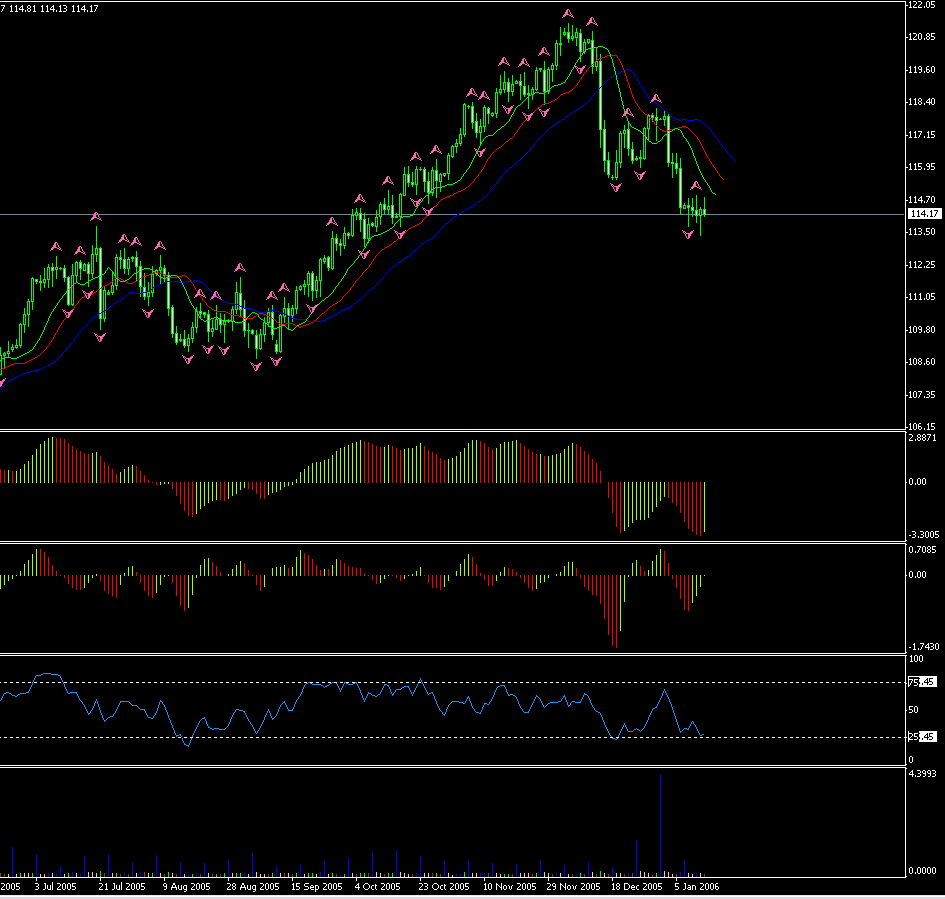This screenshot has width=945, height=899.
Task: Select the 0.7085 oscillator scale maximum
Action: (x=923, y=550)
